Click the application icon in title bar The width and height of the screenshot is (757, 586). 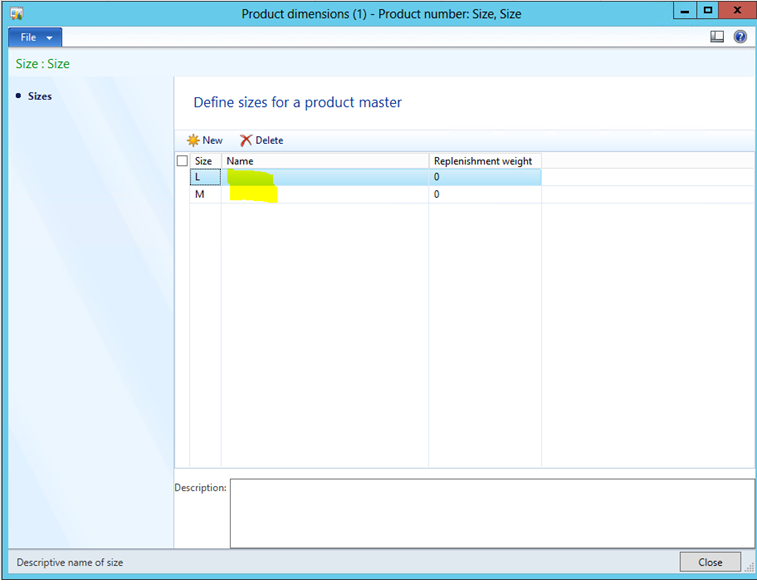click(x=16, y=13)
